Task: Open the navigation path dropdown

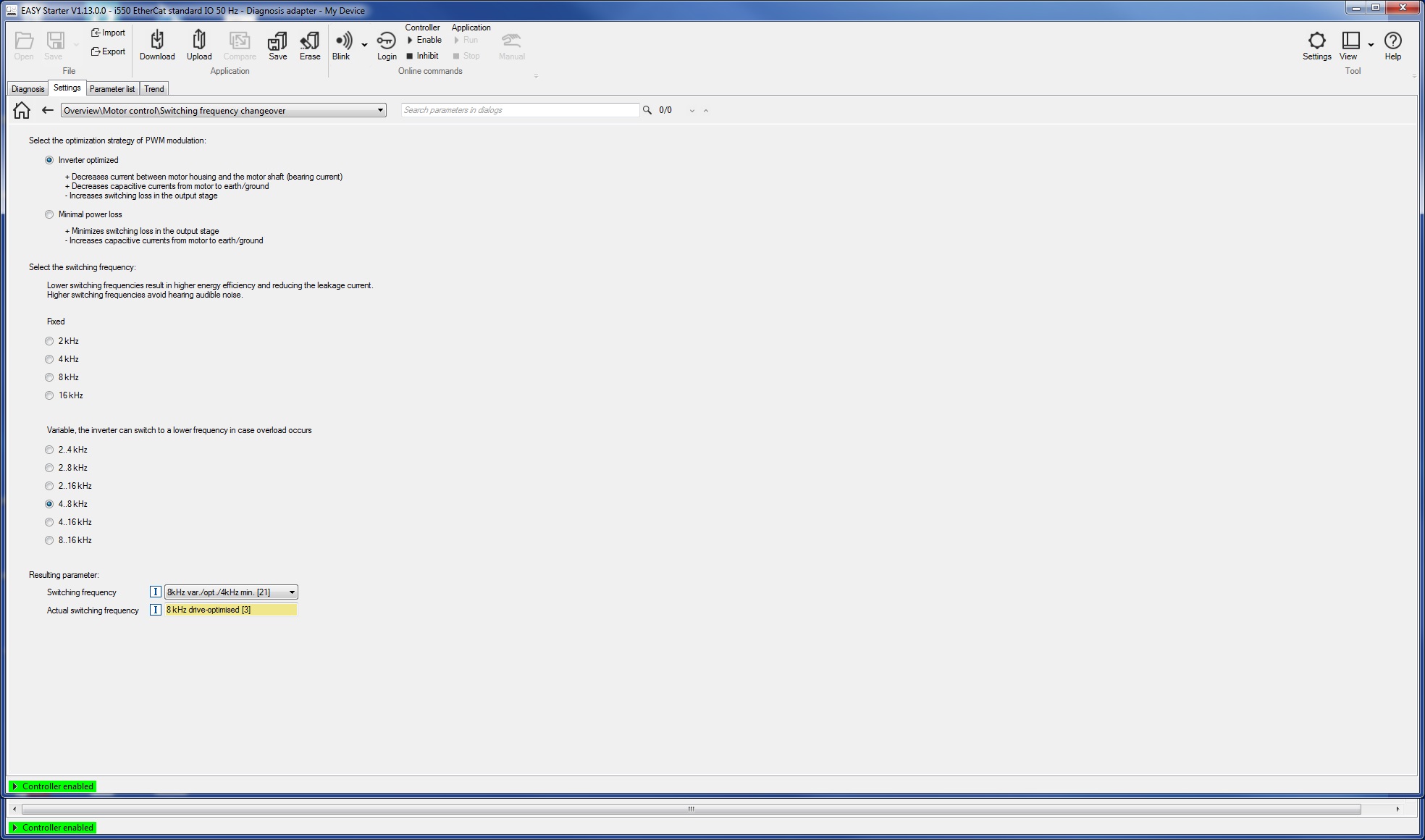Action: coord(379,111)
